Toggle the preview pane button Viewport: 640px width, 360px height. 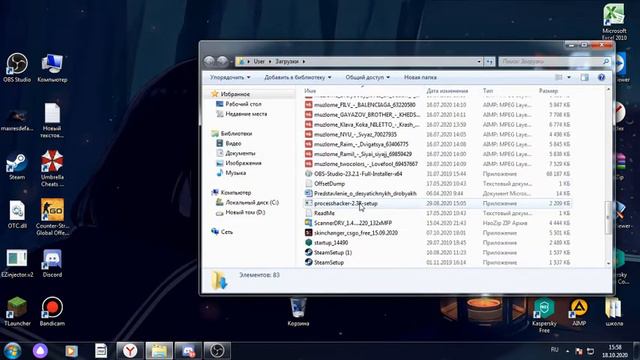pos(584,78)
